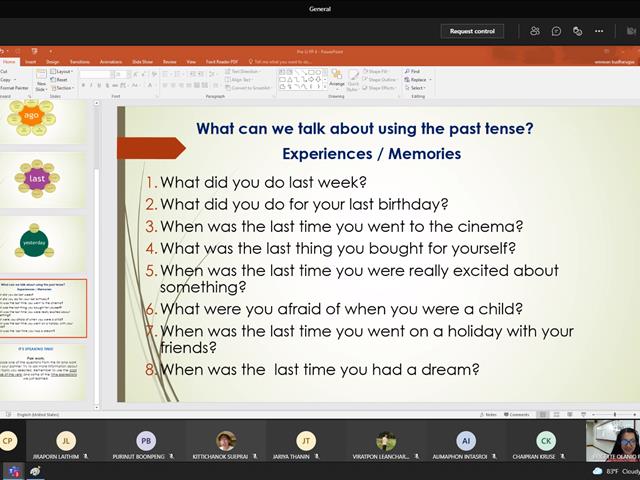Image resolution: width=640 pixels, height=480 pixels.
Task: Toggle the camera icon
Action: pos(631,31)
